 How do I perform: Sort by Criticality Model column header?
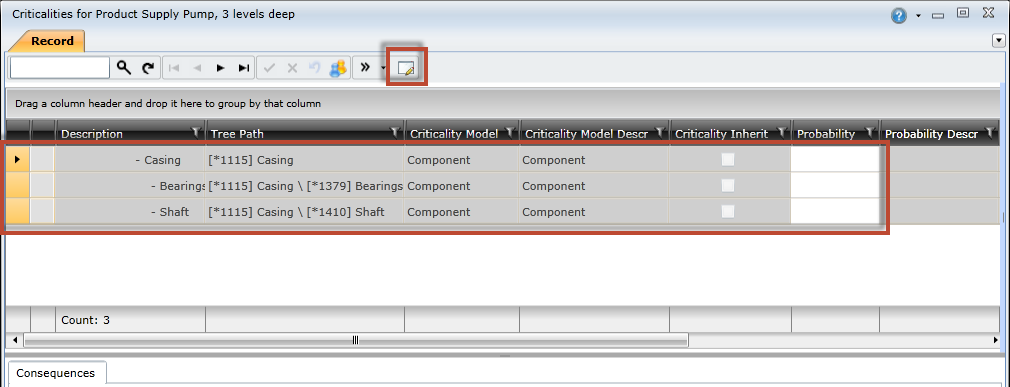click(x=454, y=134)
